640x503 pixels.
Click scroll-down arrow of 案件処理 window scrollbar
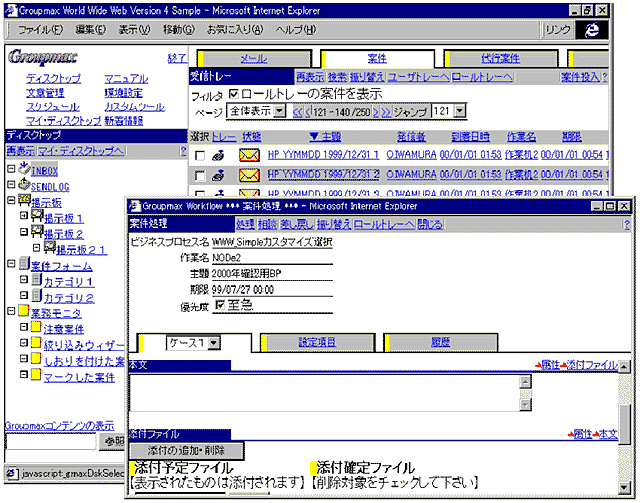pyautogui.click(x=624, y=487)
